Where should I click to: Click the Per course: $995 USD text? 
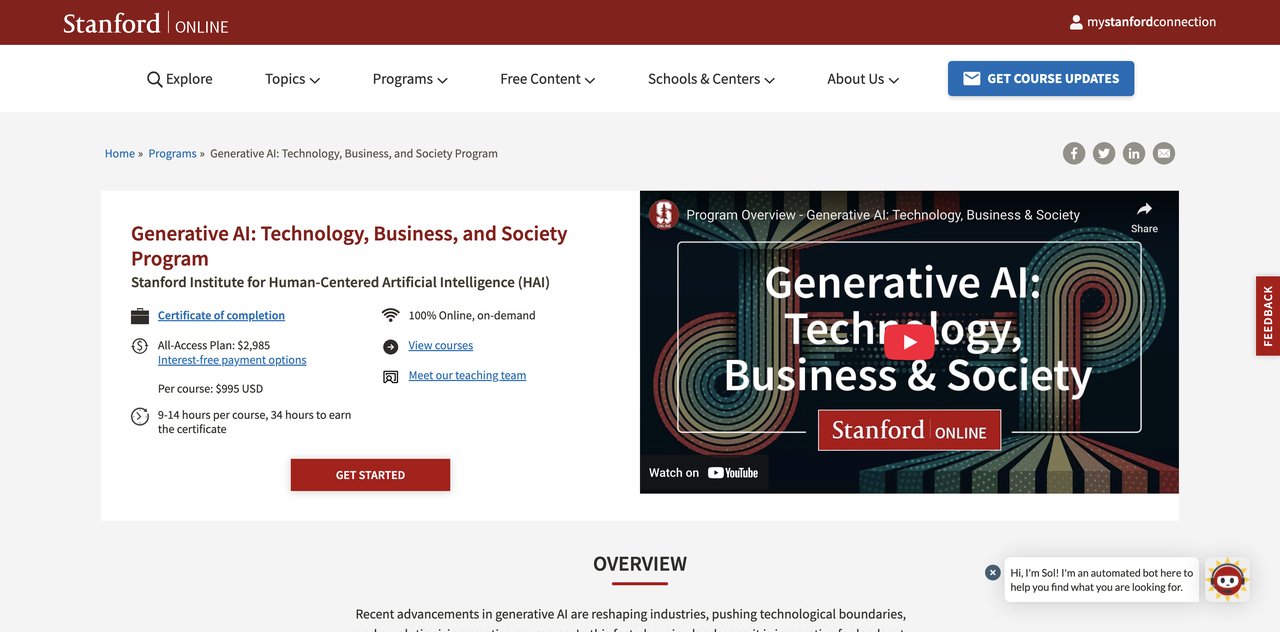click(210, 389)
